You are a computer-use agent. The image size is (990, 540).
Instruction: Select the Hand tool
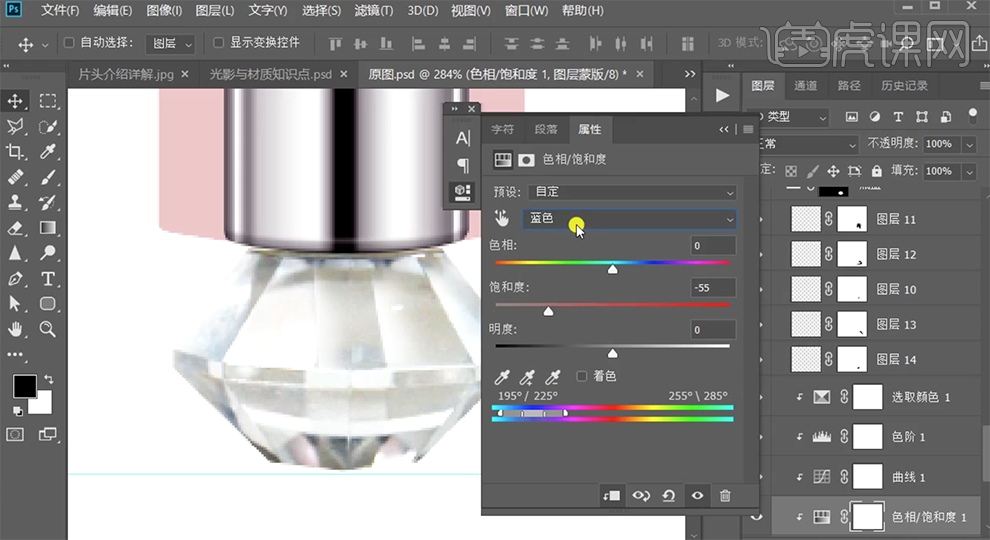pyautogui.click(x=16, y=329)
